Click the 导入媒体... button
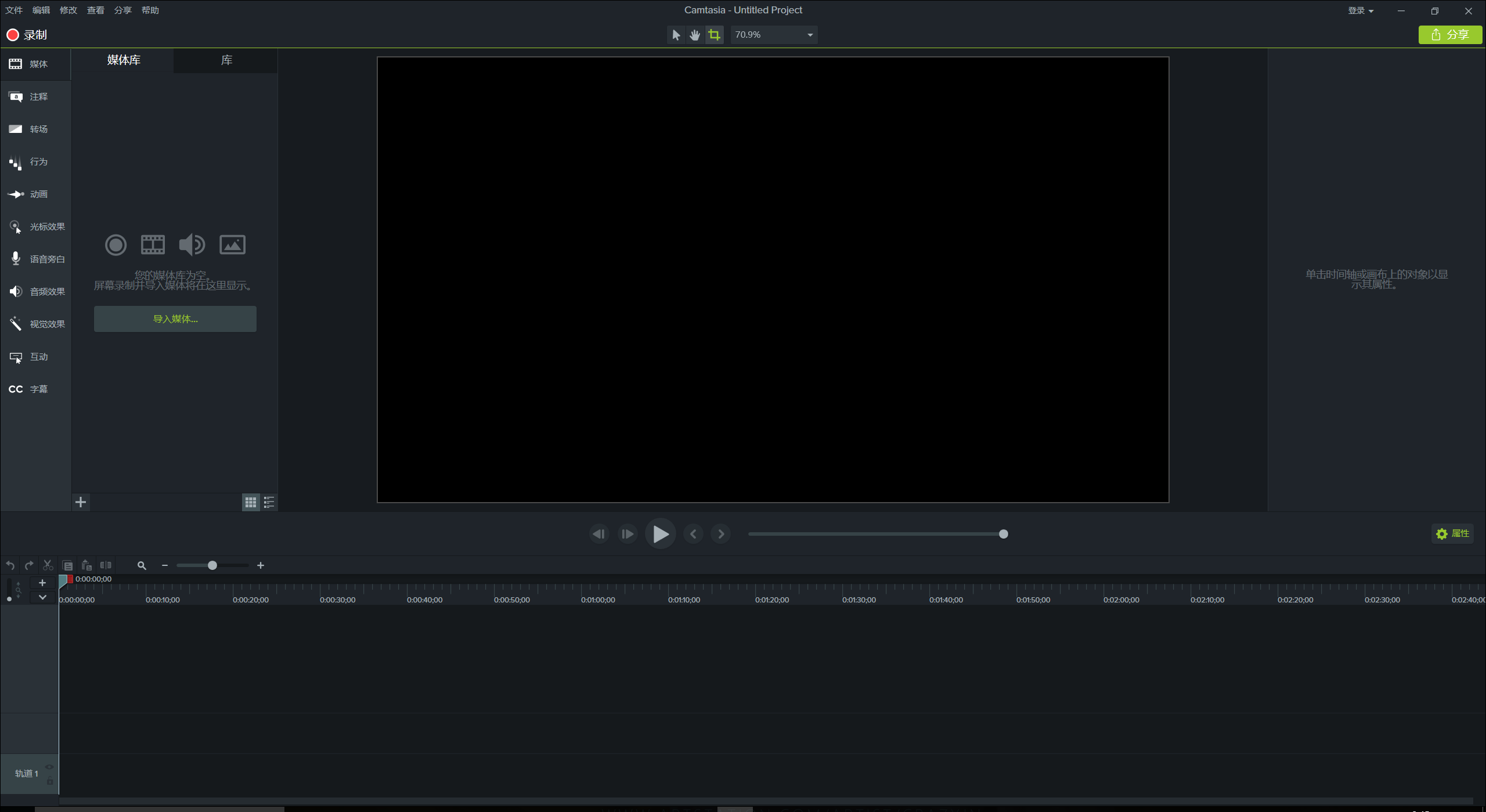The height and width of the screenshot is (812, 1486). click(175, 319)
